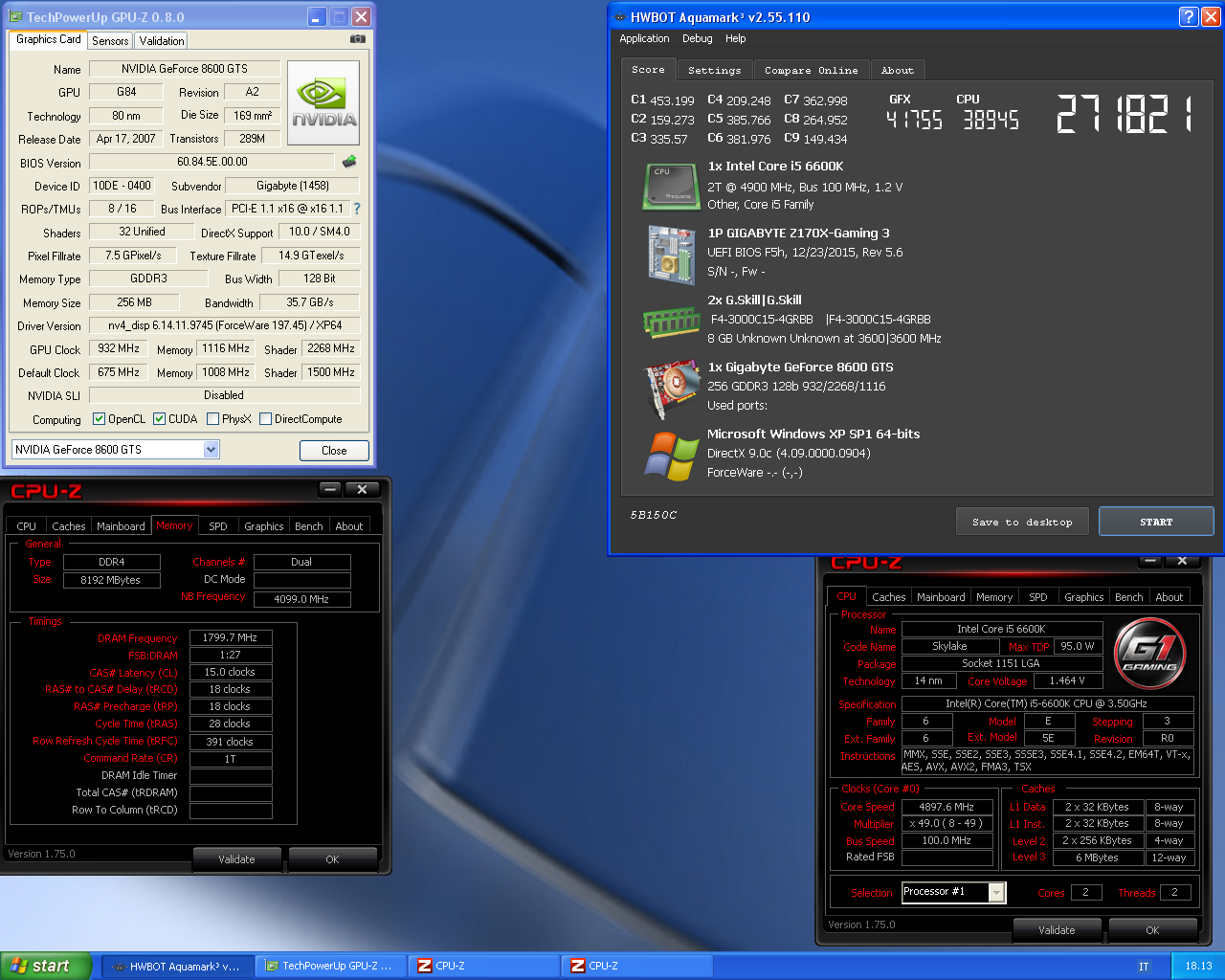Enable the PhysX checkbox

(x=212, y=418)
